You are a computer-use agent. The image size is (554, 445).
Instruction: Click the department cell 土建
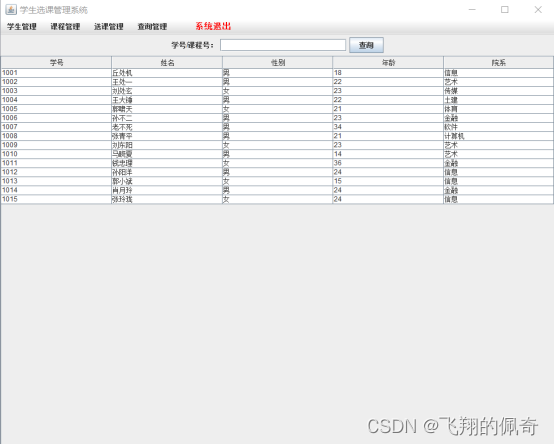coord(498,100)
